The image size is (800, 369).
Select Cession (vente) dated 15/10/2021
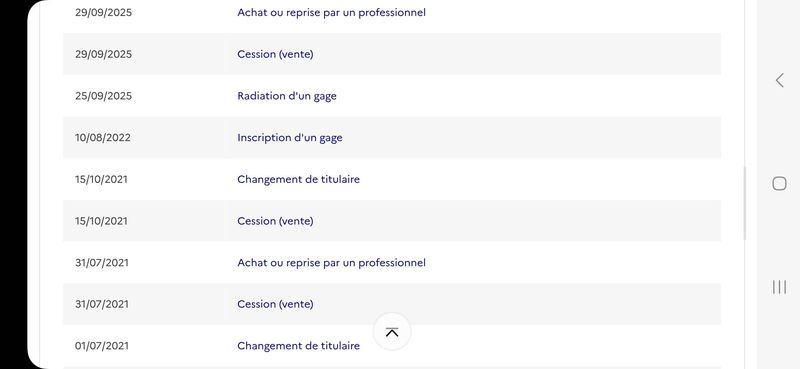[392, 221]
